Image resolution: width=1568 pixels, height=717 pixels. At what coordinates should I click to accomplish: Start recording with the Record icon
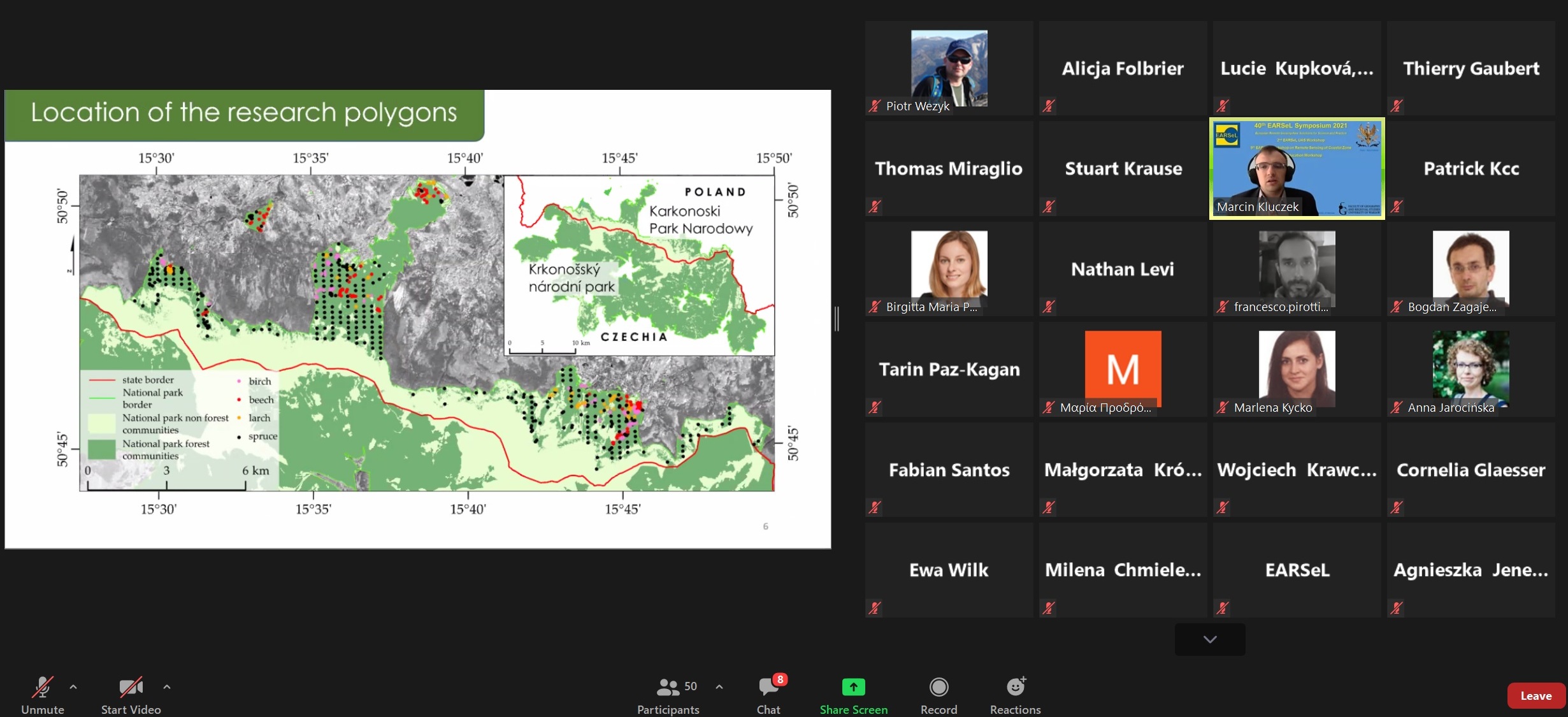click(939, 687)
